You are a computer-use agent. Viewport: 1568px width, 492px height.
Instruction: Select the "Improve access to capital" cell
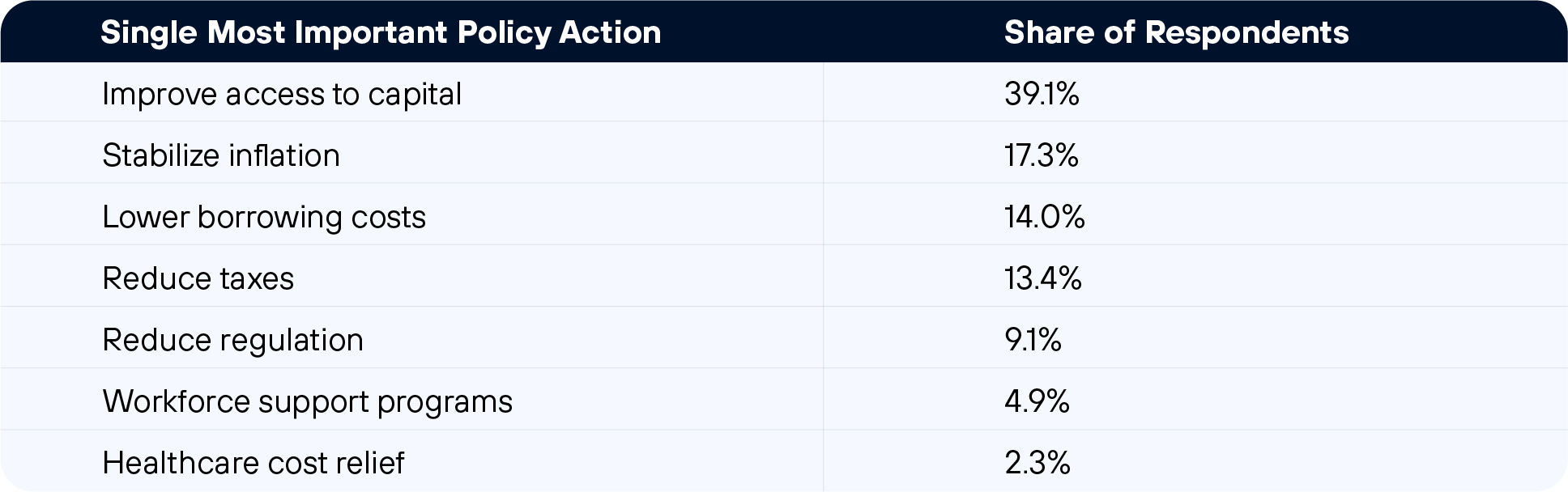click(282, 94)
